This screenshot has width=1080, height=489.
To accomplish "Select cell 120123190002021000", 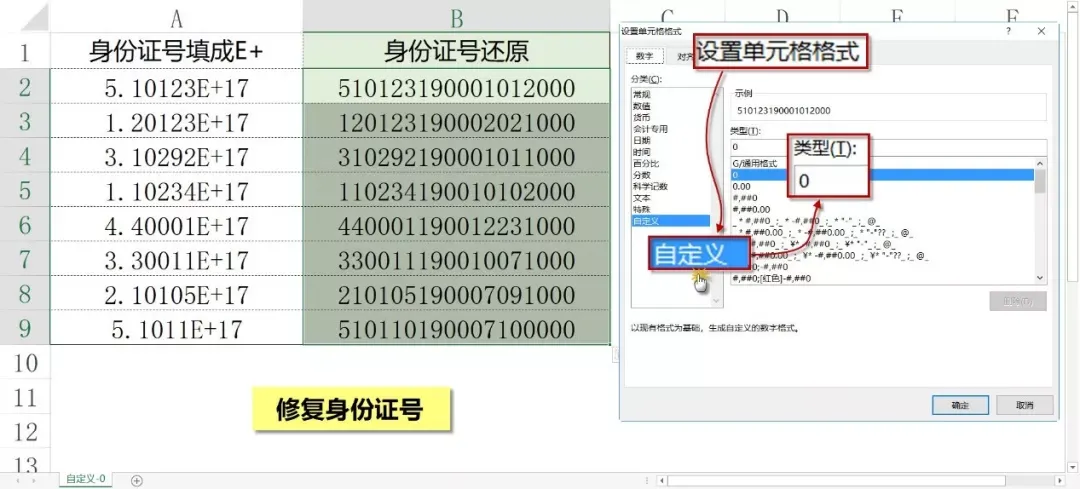I will (456, 122).
